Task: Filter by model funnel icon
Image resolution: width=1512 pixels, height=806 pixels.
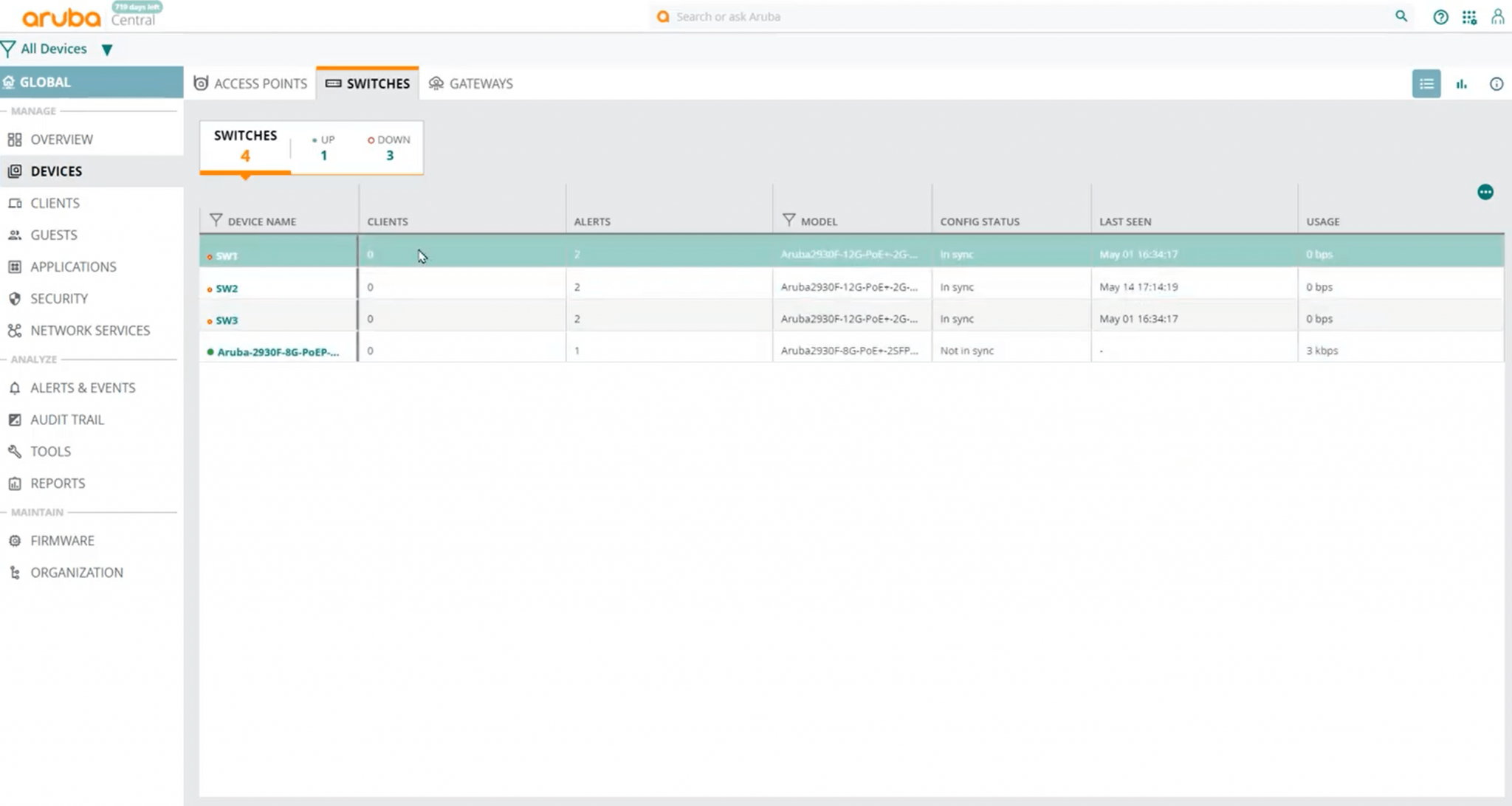Action: point(788,220)
